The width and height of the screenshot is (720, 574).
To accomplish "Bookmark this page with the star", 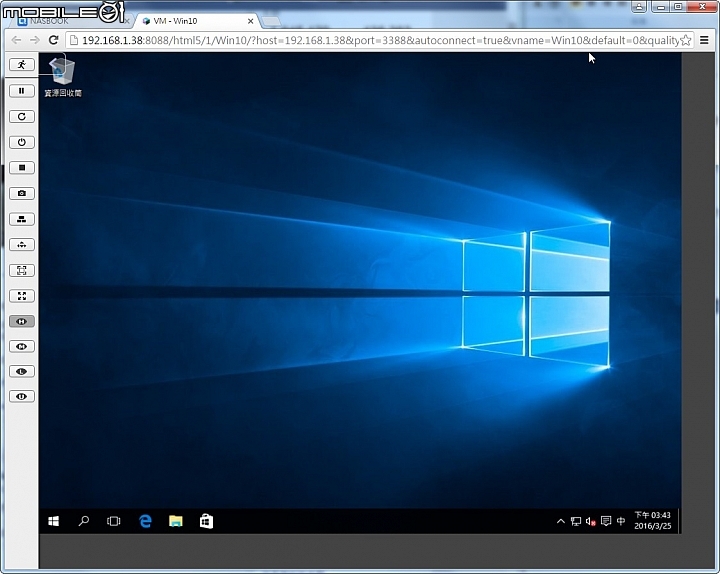I will (x=686, y=40).
